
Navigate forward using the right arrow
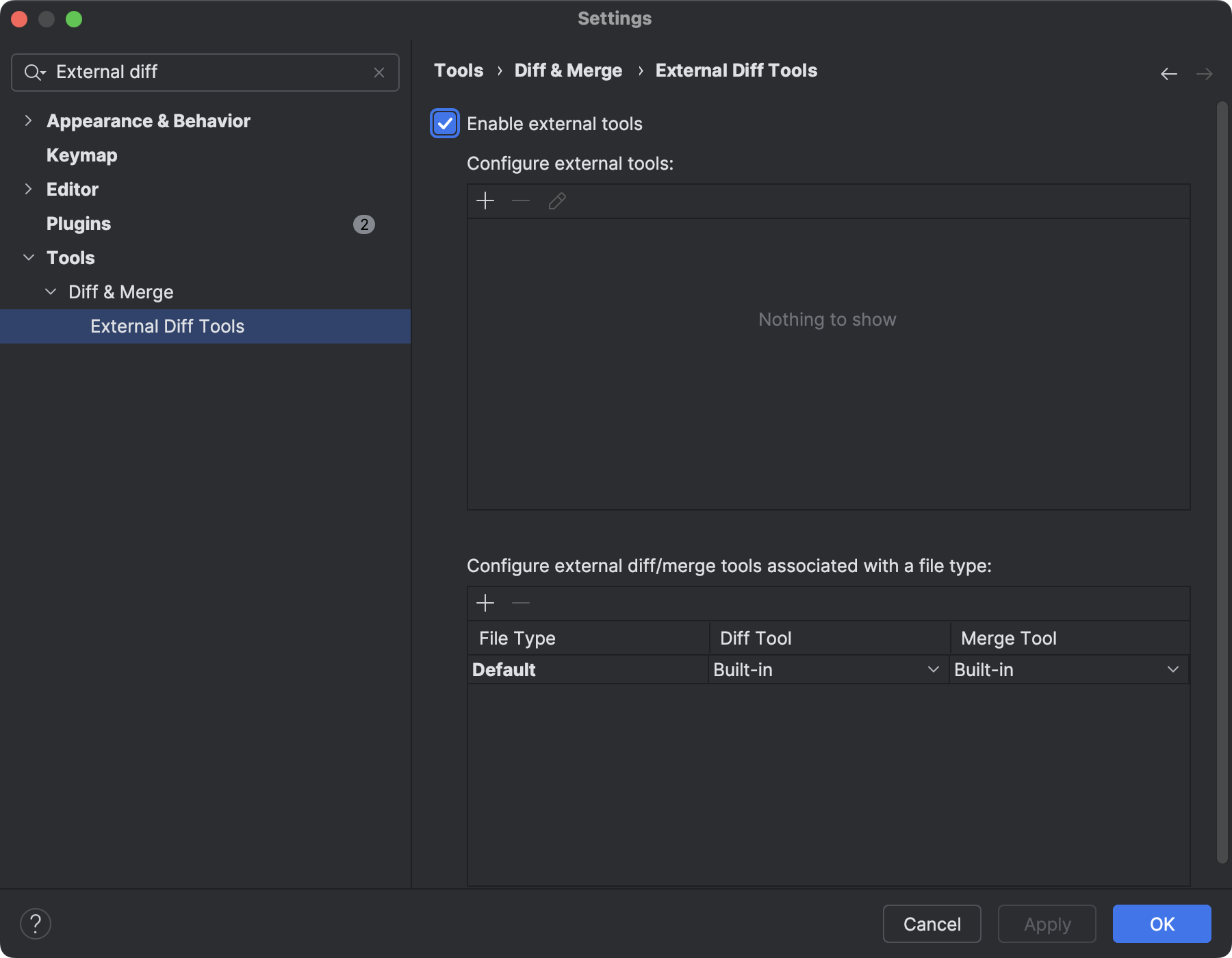coord(1205,73)
